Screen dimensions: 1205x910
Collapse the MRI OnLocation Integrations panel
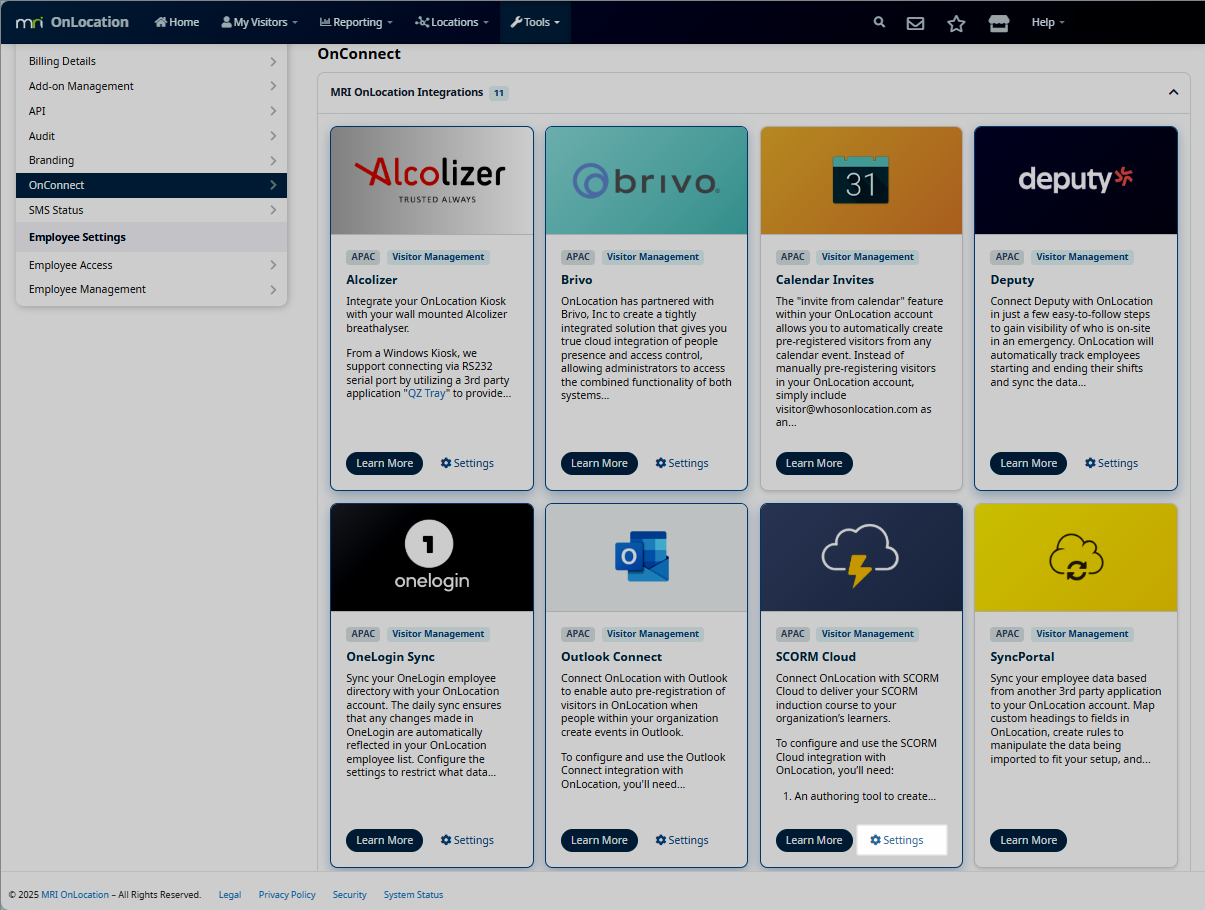tap(1173, 93)
